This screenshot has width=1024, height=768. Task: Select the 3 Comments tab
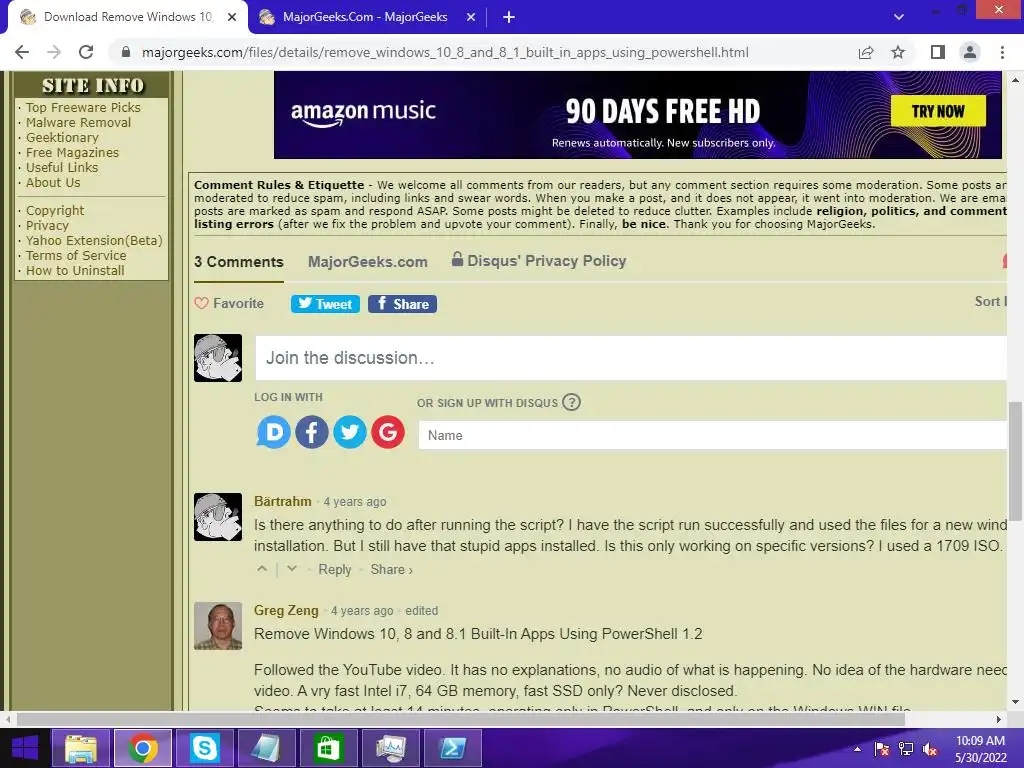238,262
